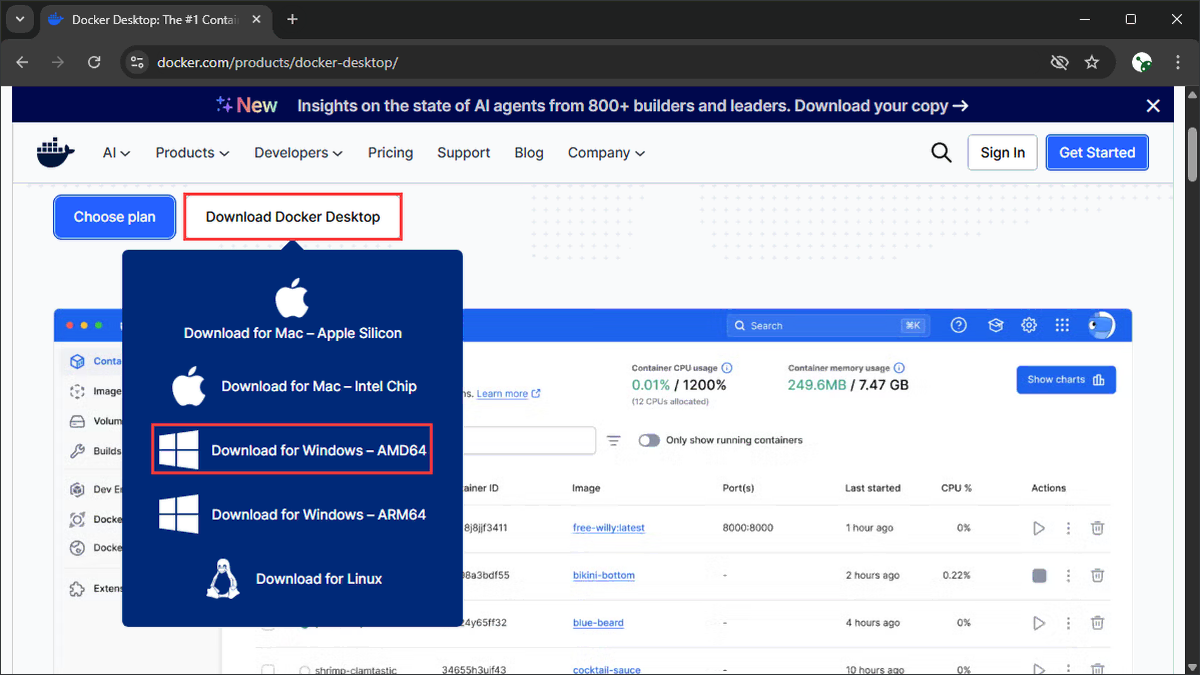Viewport: 1200px width, 675px height.
Task: Open the Blog nav item
Action: 529,153
